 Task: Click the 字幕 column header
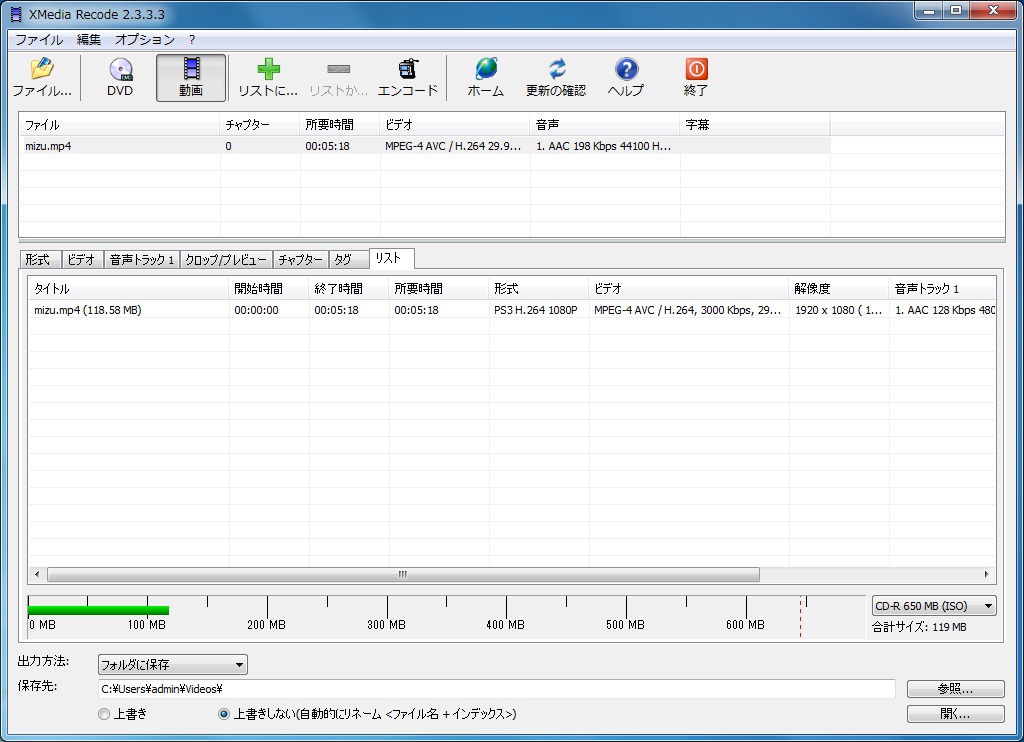[755, 124]
